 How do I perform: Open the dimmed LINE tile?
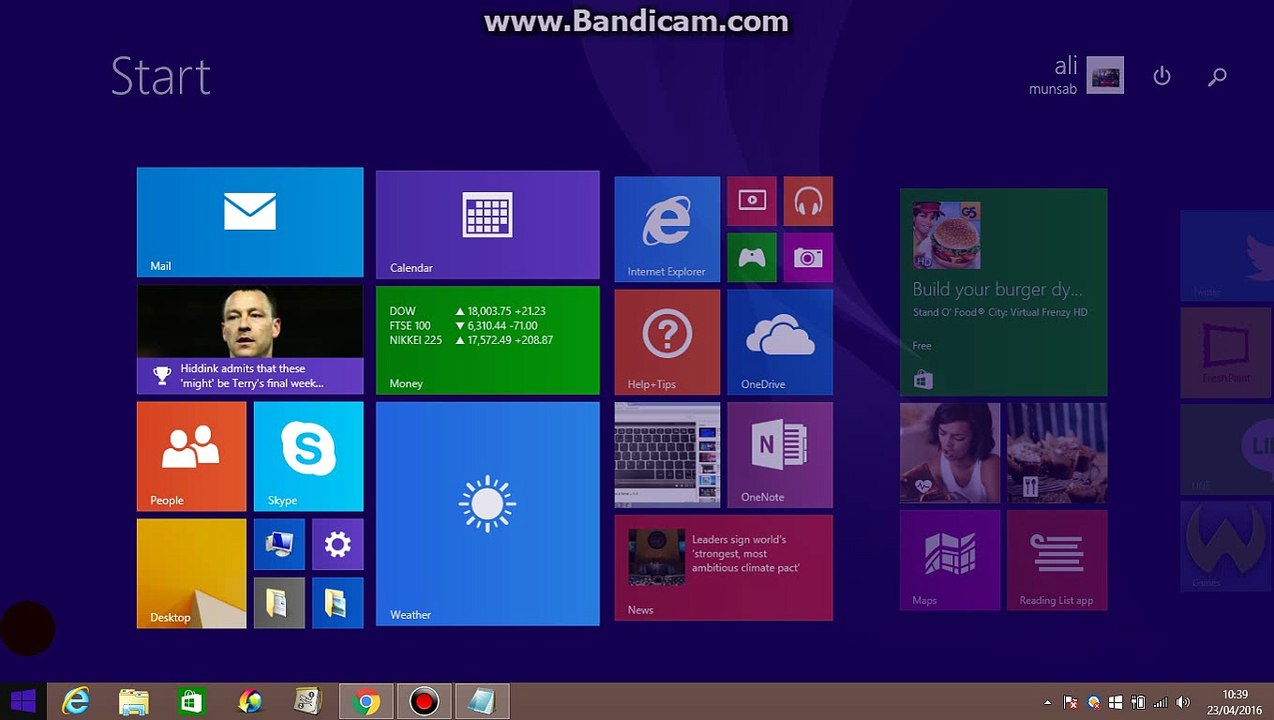coord(1227,450)
